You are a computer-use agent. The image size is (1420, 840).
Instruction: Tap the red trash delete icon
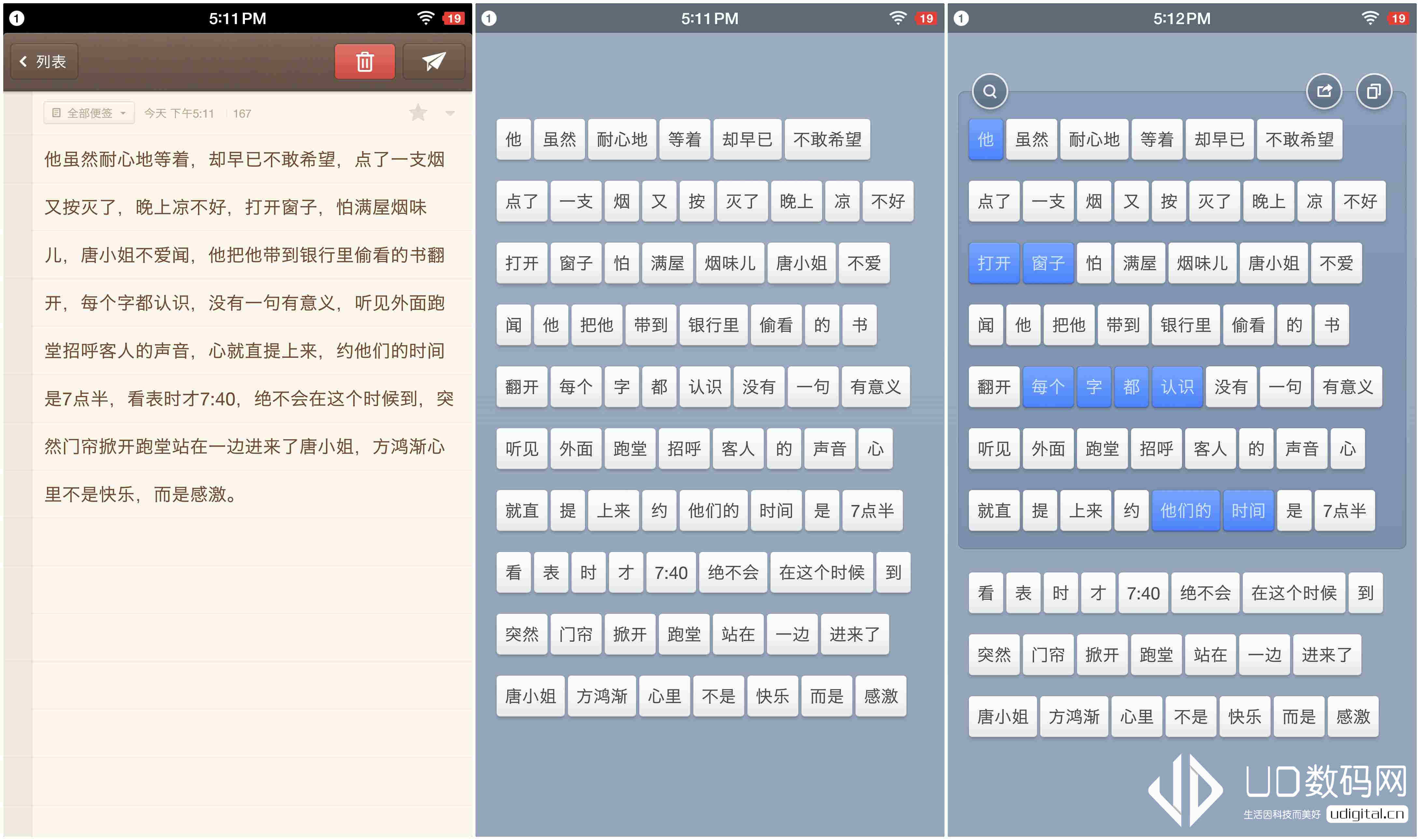[365, 61]
